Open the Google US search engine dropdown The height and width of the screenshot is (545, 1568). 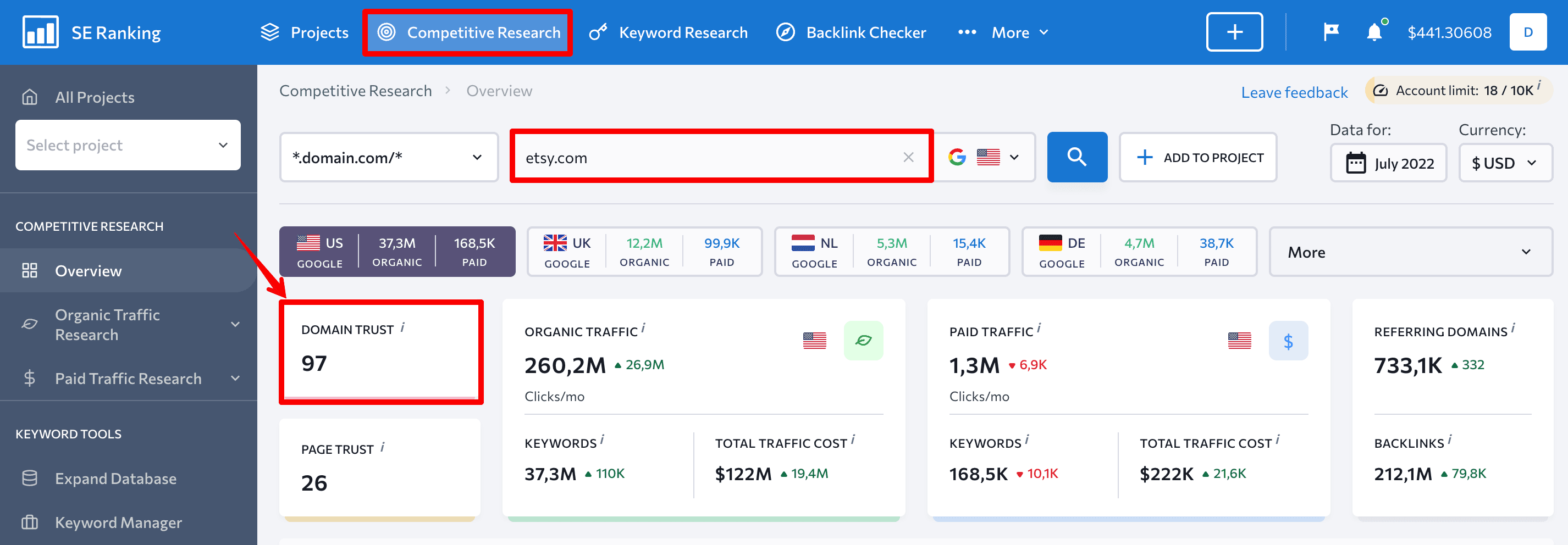[984, 157]
